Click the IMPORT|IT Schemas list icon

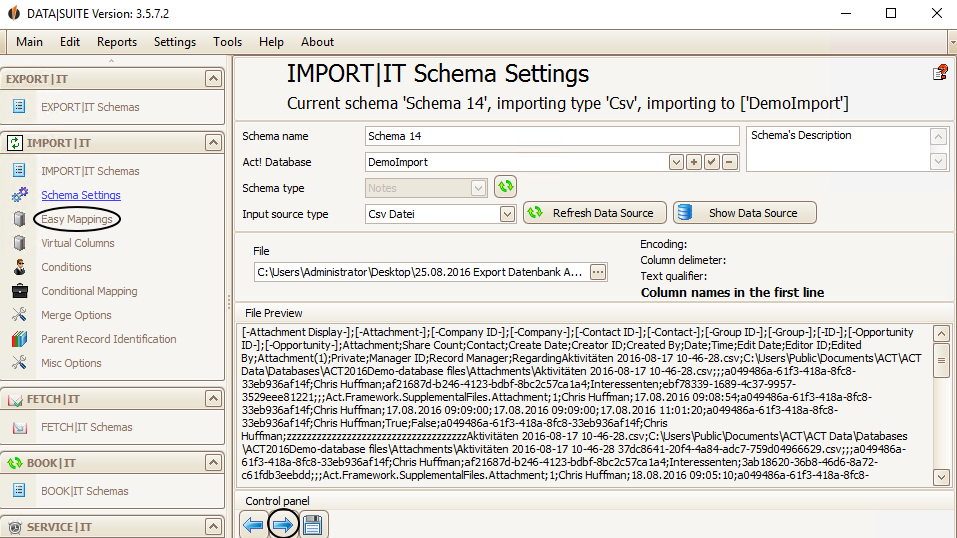click(x=19, y=170)
